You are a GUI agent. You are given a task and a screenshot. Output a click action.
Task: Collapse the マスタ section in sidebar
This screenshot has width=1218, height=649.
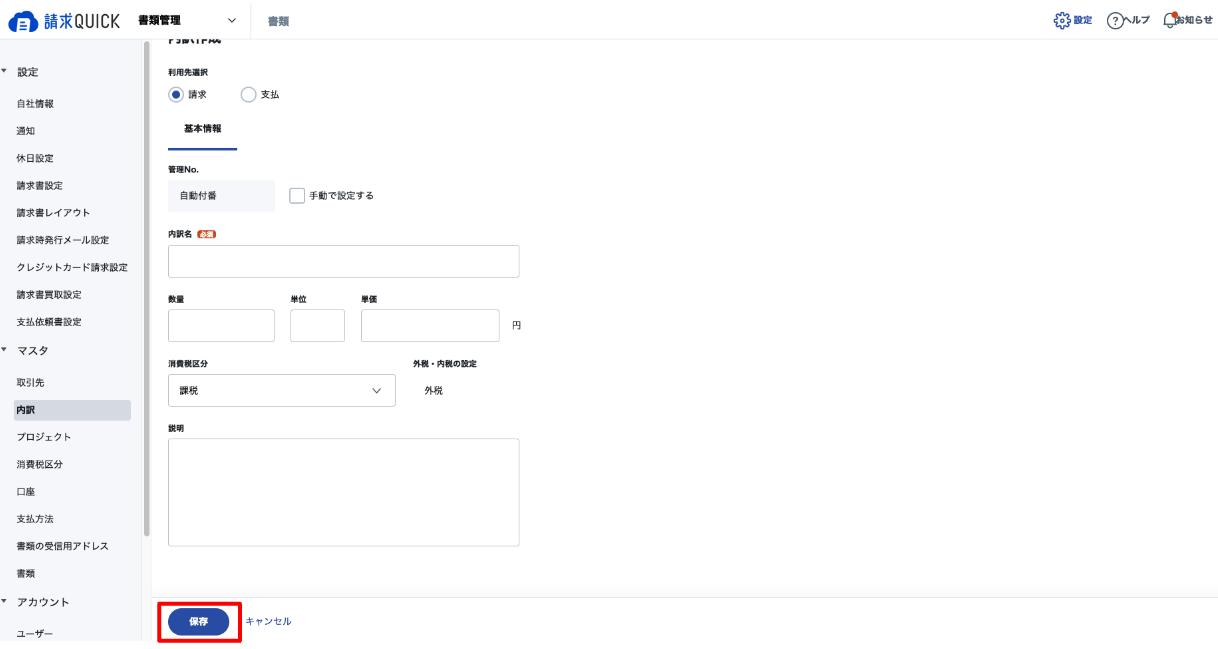pyautogui.click(x=4, y=350)
